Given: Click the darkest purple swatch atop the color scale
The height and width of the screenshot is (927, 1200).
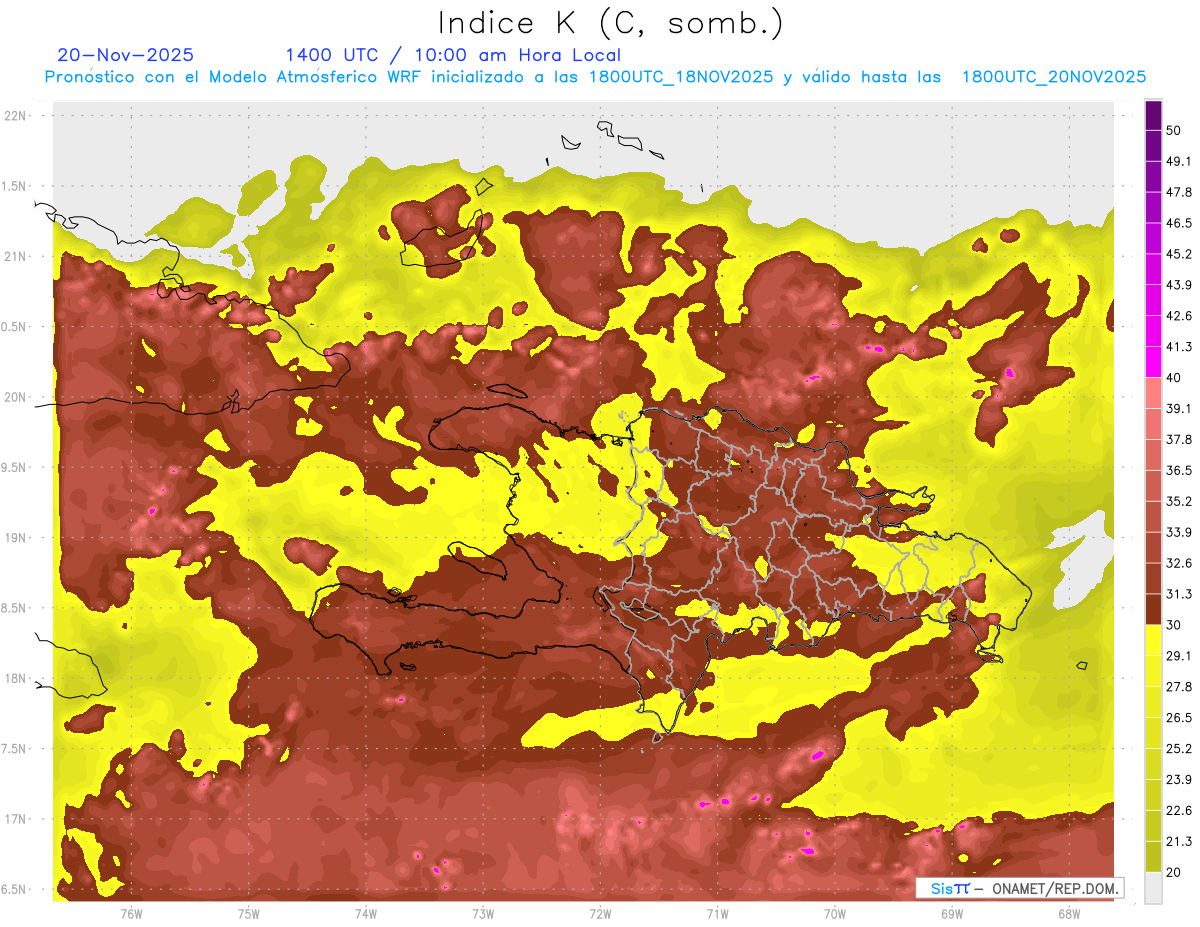Looking at the screenshot, I should [1153, 115].
